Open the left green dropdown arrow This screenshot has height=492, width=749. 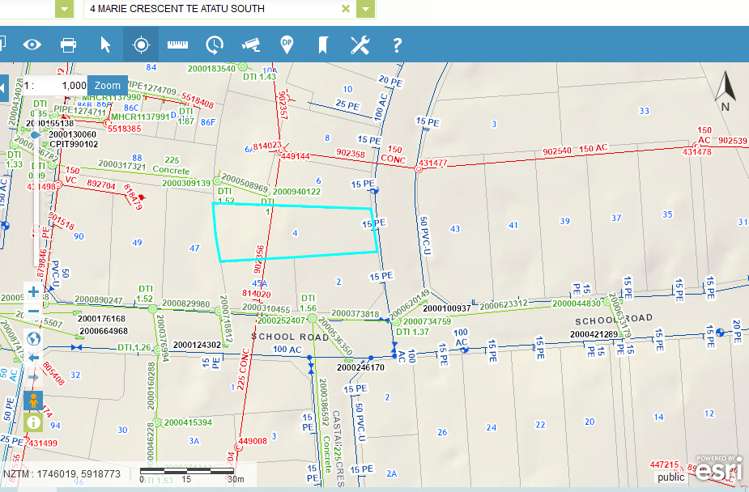(x=64, y=8)
